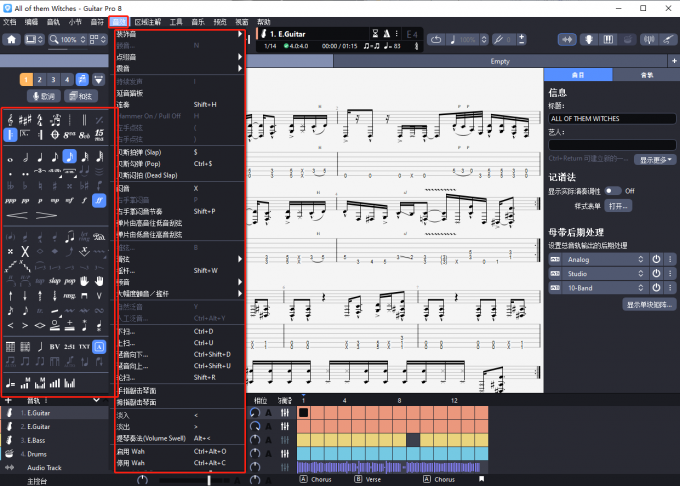This screenshot has height=486, width=680.
Task: Open keyboard view piano icon
Action: tap(608, 40)
